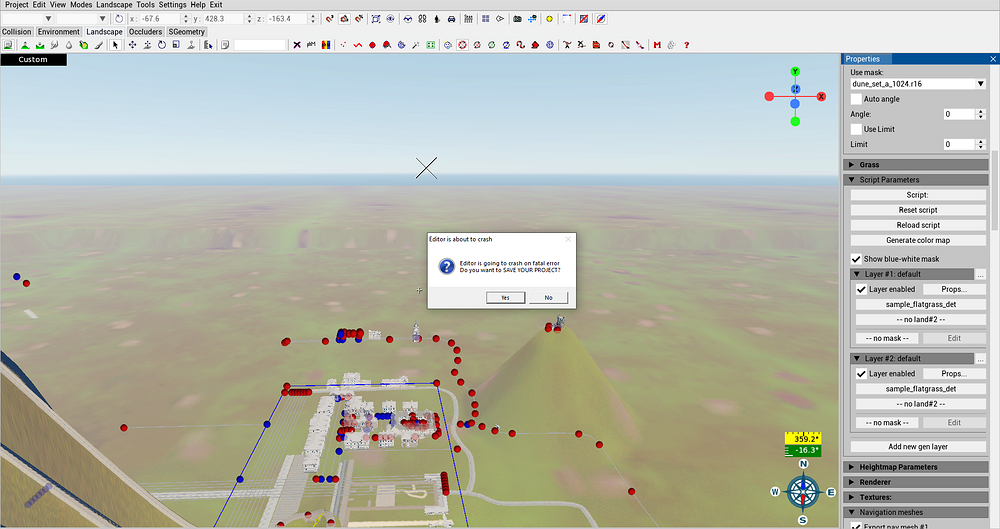Open the Tools menu
The image size is (1000, 529).
[145, 4]
